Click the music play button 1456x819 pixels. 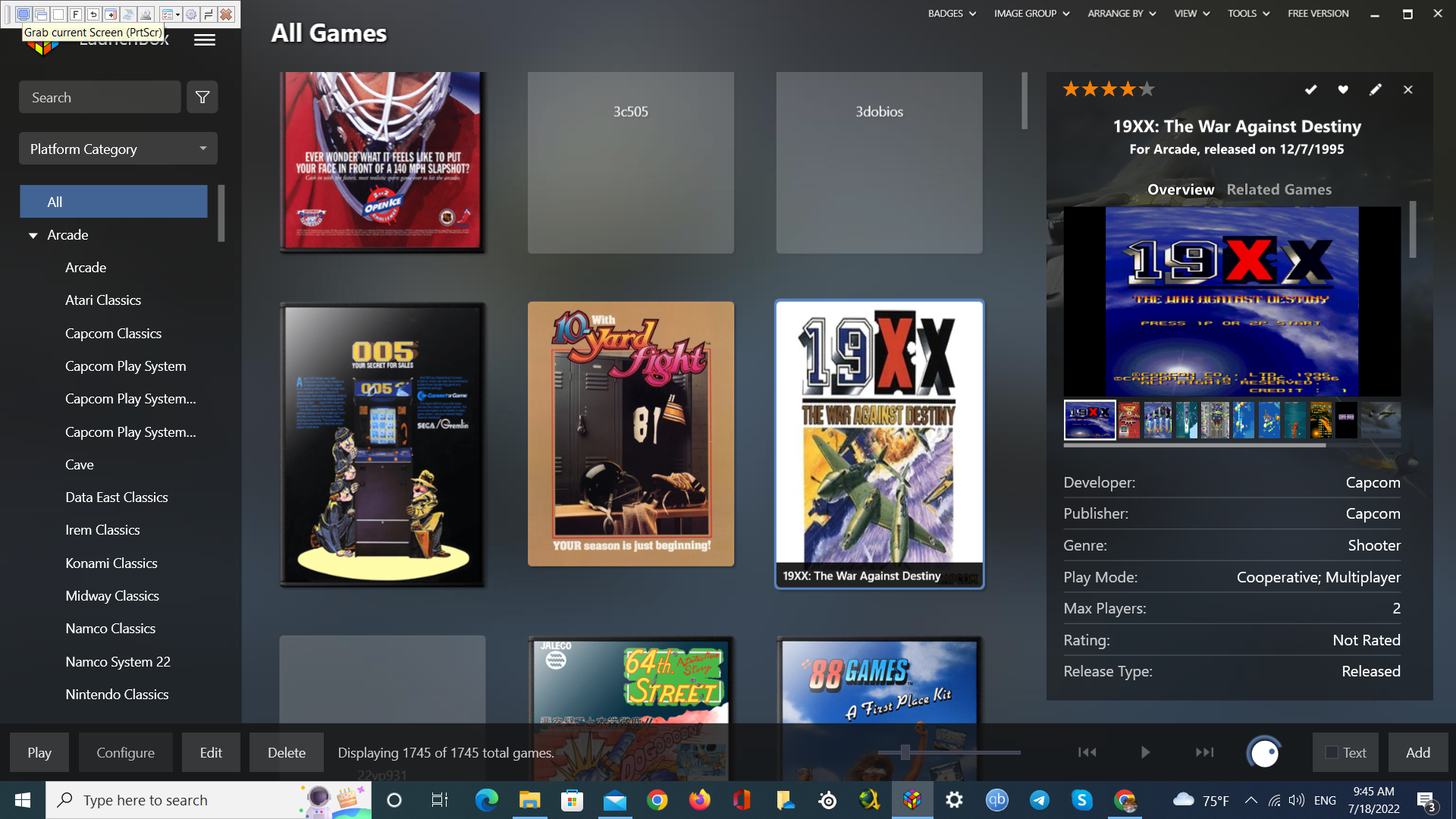[1145, 752]
